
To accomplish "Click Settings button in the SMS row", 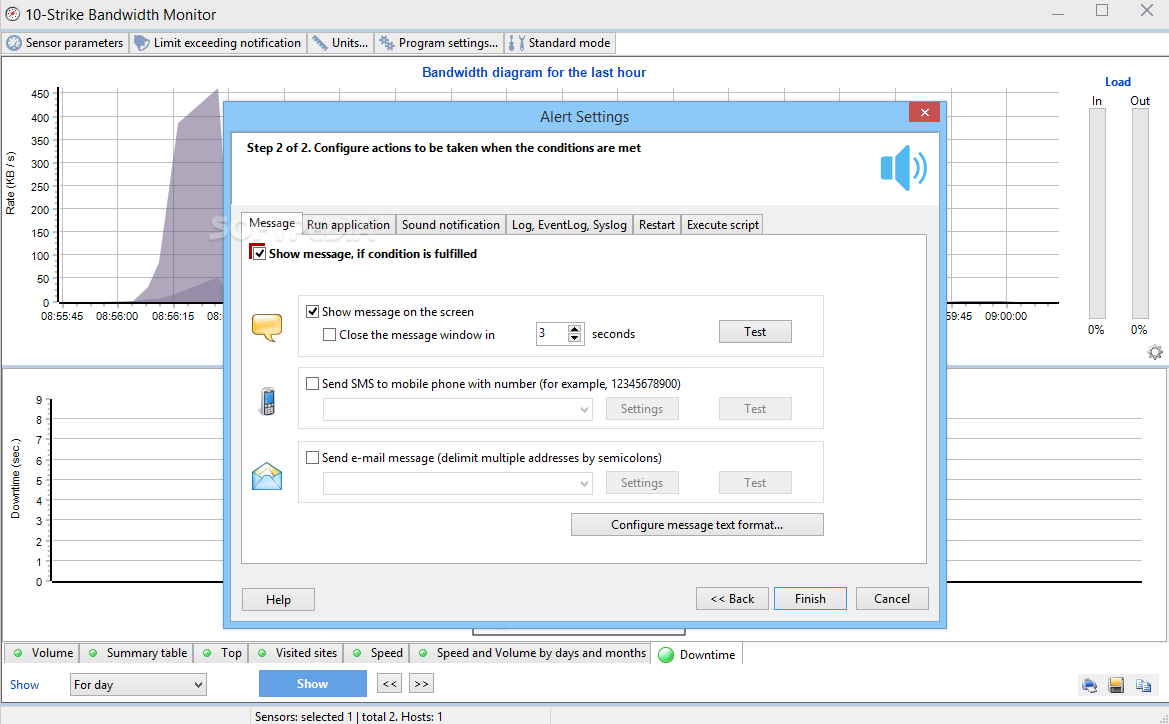I will [x=642, y=409].
